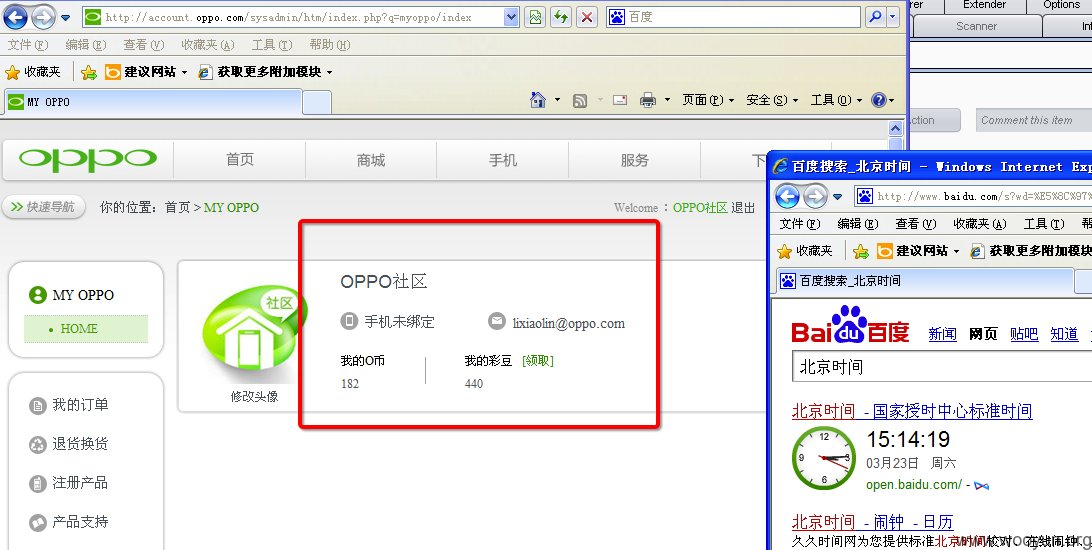The image size is (1092, 550).
Task: Select the MY OPPO browser tab
Action: [x=153, y=102]
